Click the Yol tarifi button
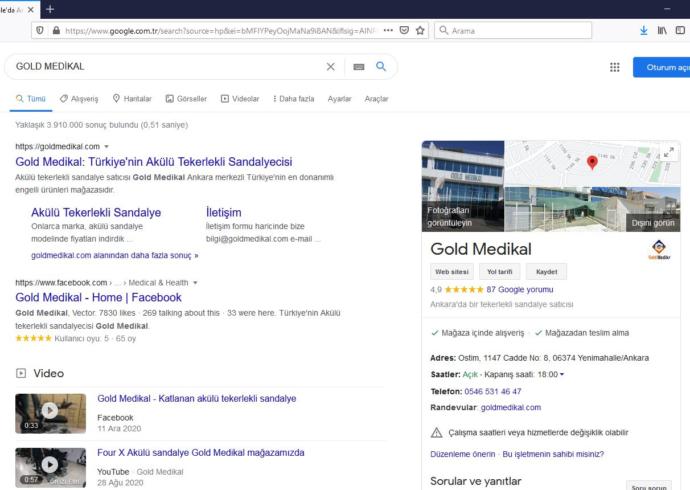The image size is (690, 490). point(499,272)
